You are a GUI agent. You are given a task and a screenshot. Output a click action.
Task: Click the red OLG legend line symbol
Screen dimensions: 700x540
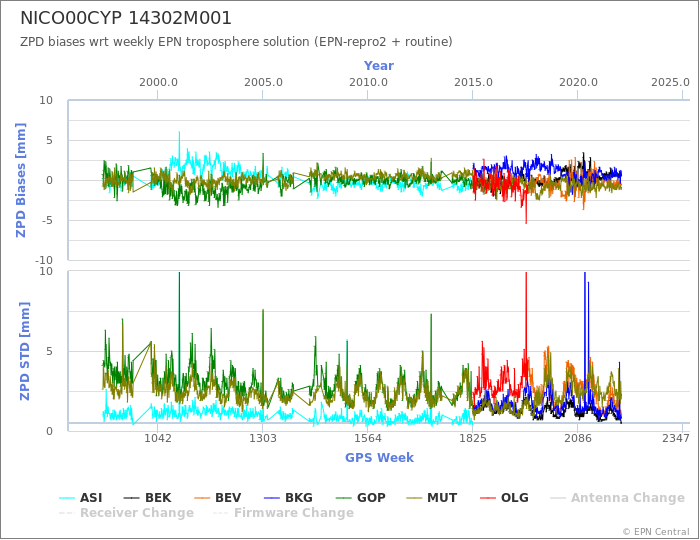[488, 498]
